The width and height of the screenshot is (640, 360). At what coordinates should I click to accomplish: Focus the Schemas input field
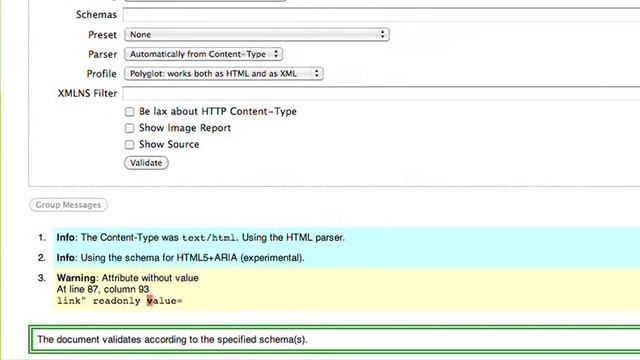tap(381, 15)
